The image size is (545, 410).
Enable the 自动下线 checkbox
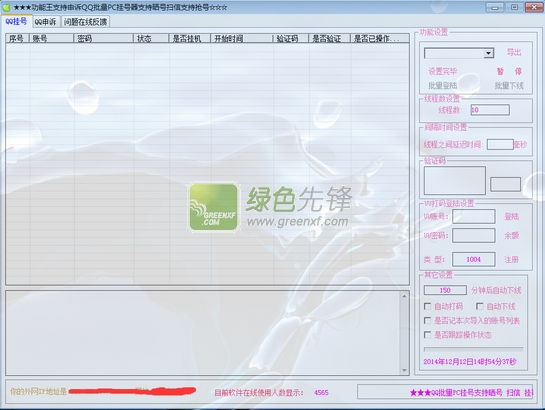tap(480, 306)
